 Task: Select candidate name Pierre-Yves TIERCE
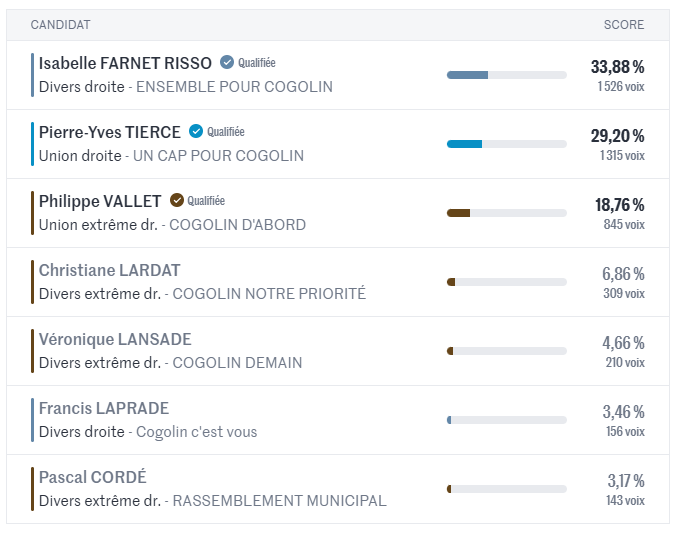pos(110,132)
